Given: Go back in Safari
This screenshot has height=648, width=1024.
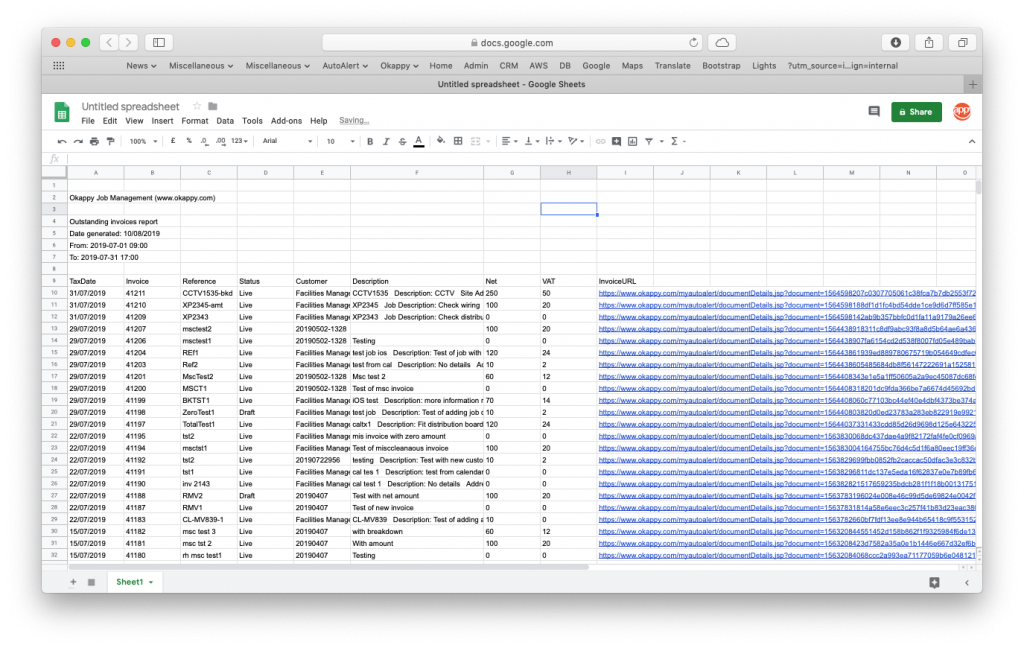Looking at the screenshot, I should tap(109, 42).
